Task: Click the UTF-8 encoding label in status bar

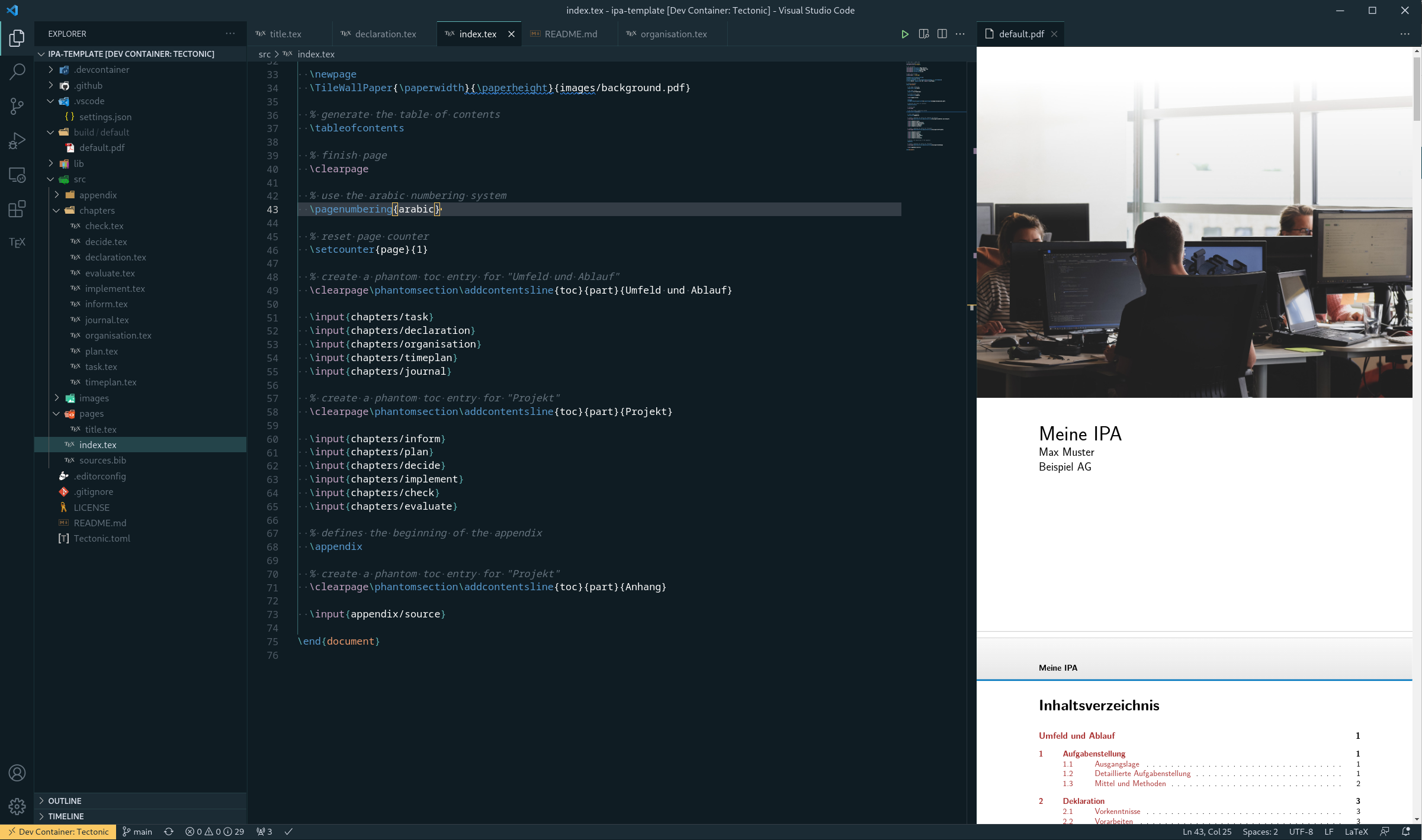Action: [x=1301, y=831]
